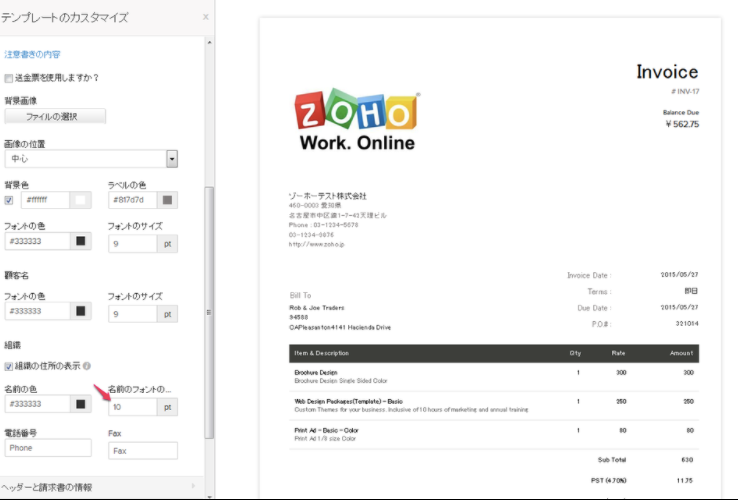Edit the label color #817d7d field
Image resolution: width=738 pixels, height=500 pixels.
pos(132,200)
